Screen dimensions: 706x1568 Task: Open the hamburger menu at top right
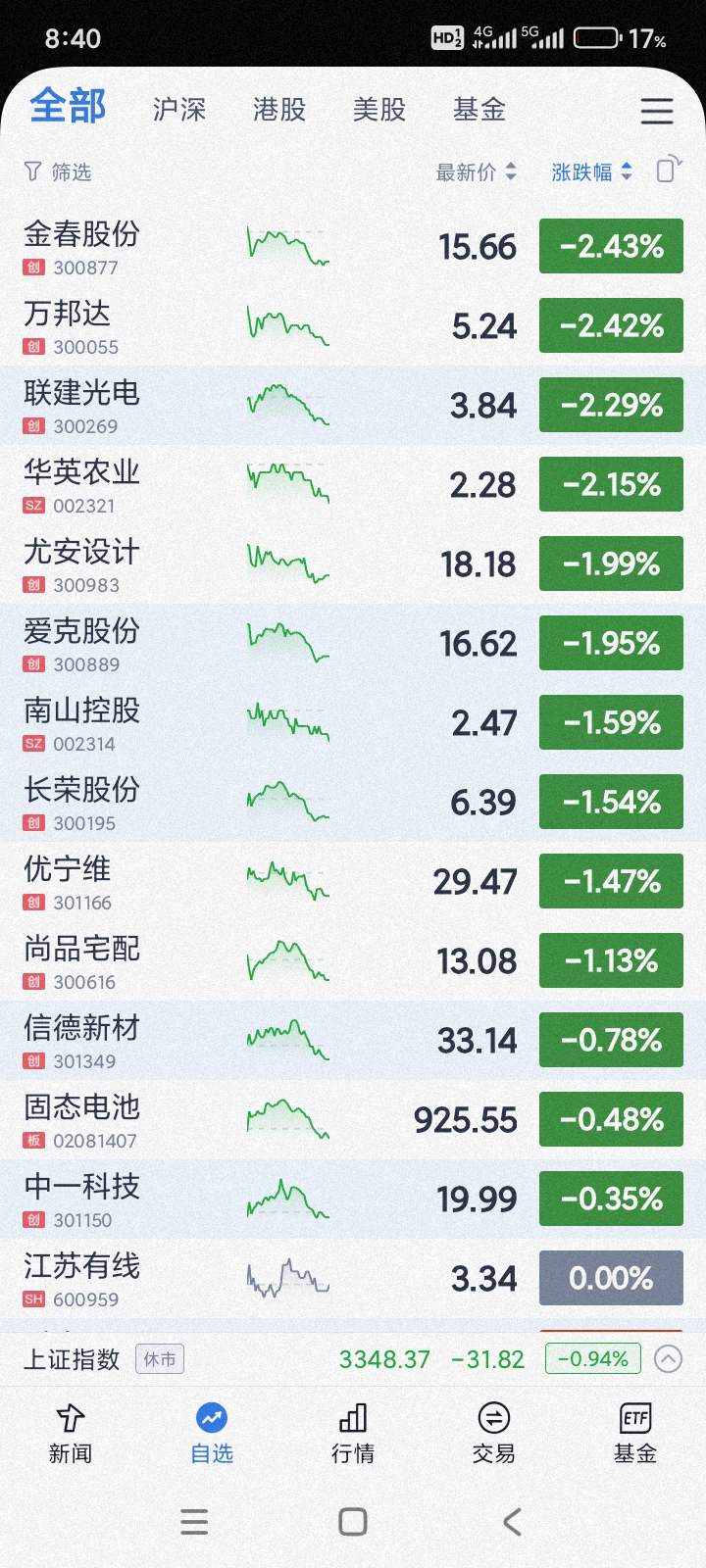pos(657,111)
